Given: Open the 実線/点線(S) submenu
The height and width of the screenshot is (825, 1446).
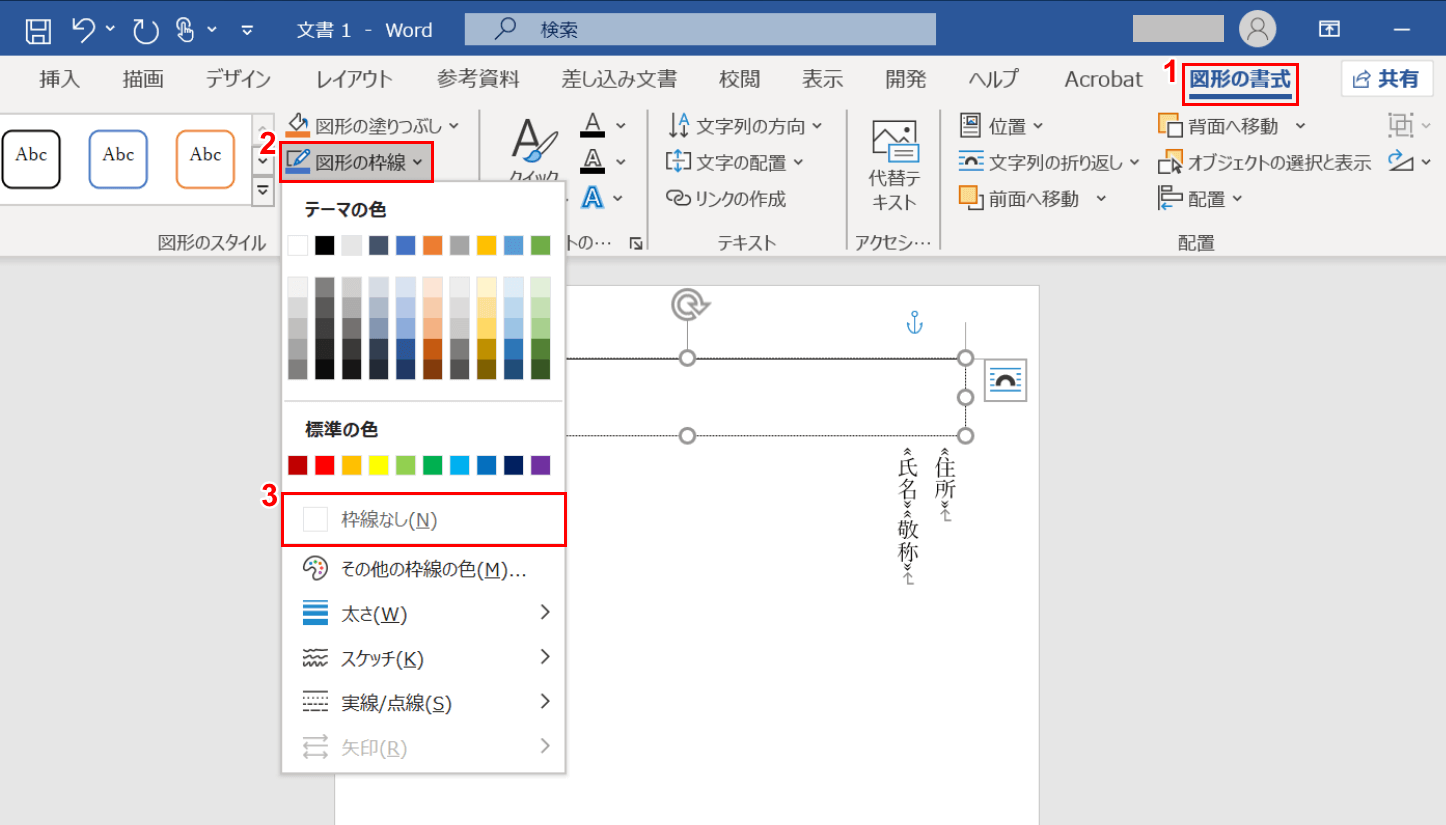Looking at the screenshot, I should click(423, 703).
